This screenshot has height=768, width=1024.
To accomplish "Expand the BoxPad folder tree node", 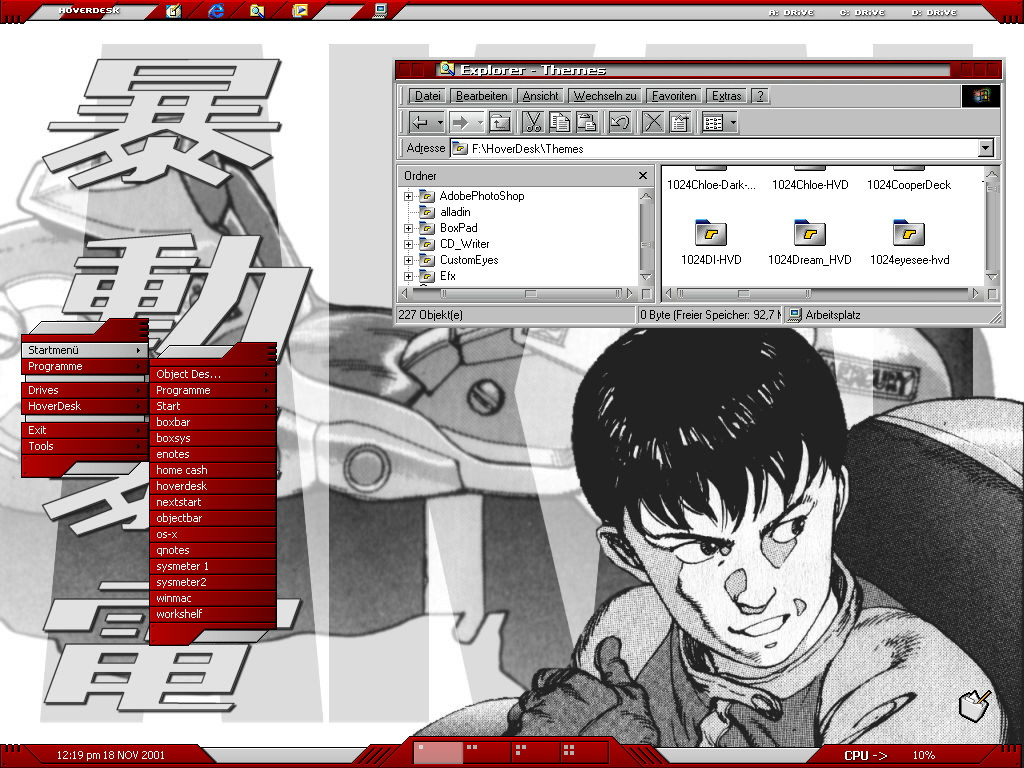I will (x=408, y=228).
